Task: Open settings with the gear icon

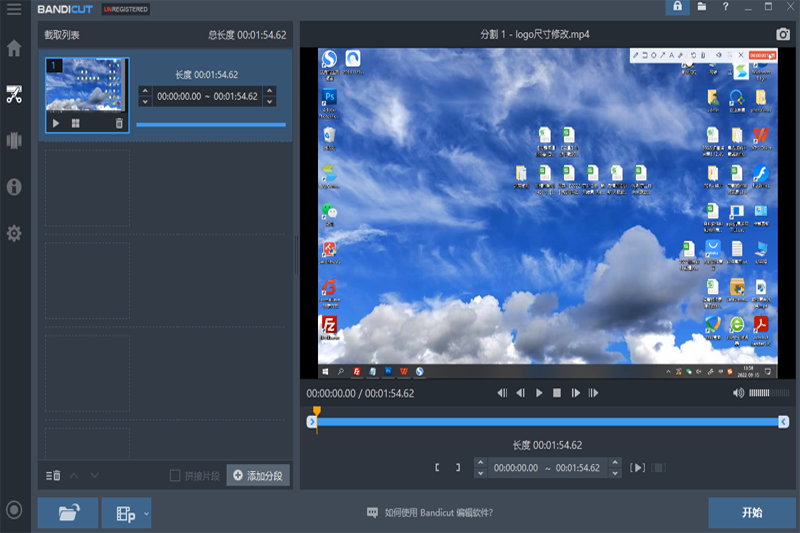Action: point(14,233)
